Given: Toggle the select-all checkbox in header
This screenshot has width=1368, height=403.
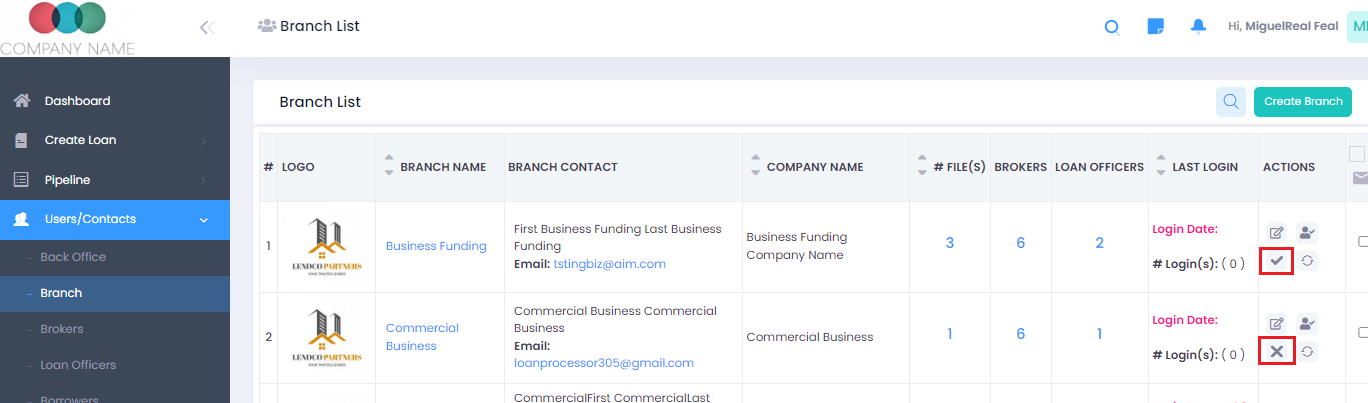Looking at the screenshot, I should pyautogui.click(x=1357, y=154).
